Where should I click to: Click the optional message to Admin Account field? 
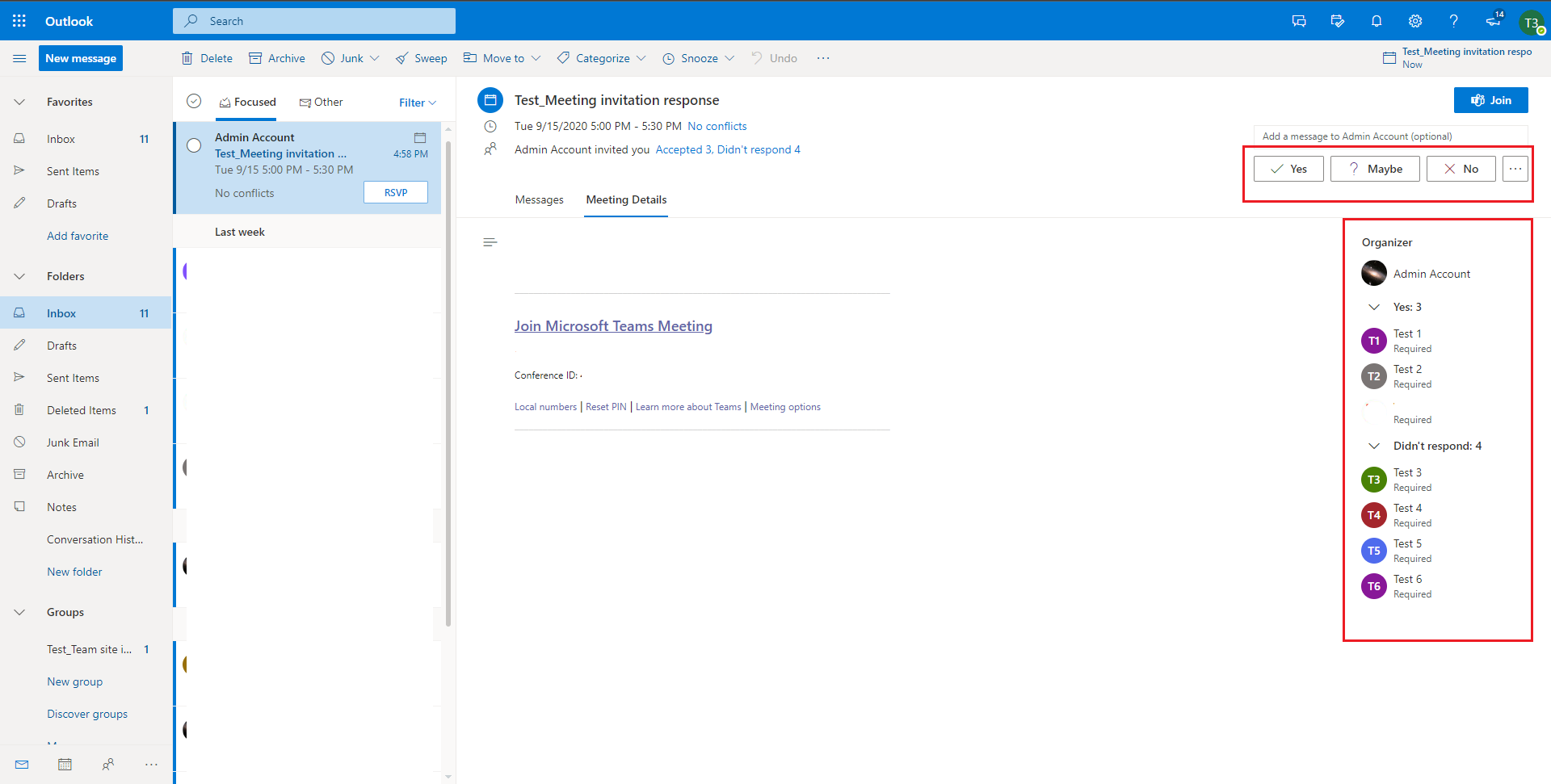pos(1391,136)
